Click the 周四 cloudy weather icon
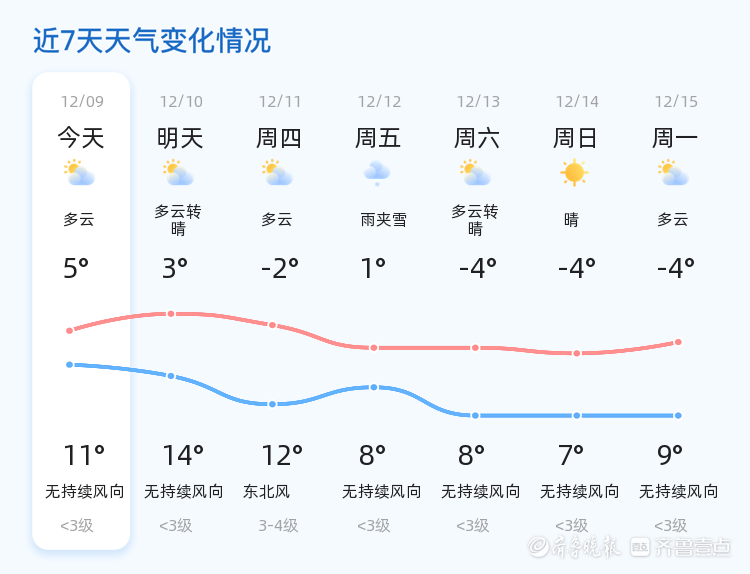Screen dimensions: 750x574 coord(277,173)
